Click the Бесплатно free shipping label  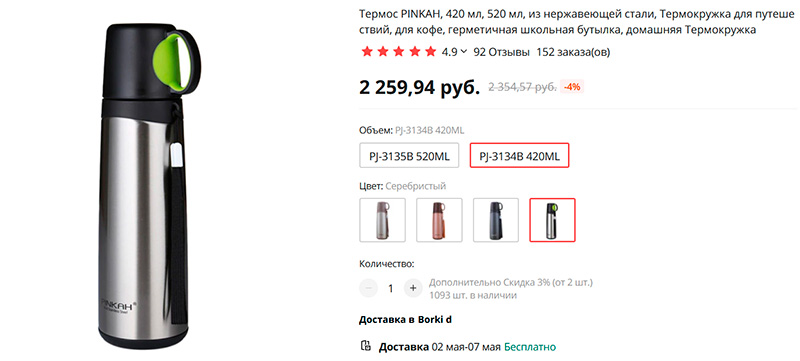click(x=530, y=347)
